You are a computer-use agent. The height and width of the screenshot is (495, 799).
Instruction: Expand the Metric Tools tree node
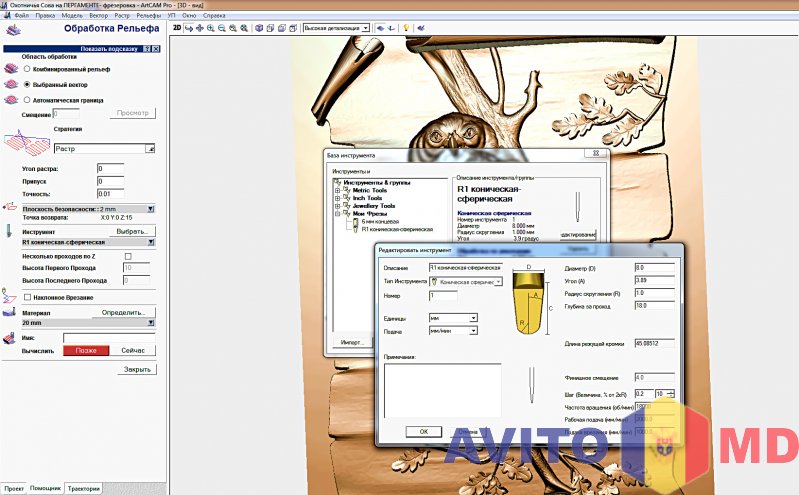click(x=337, y=190)
